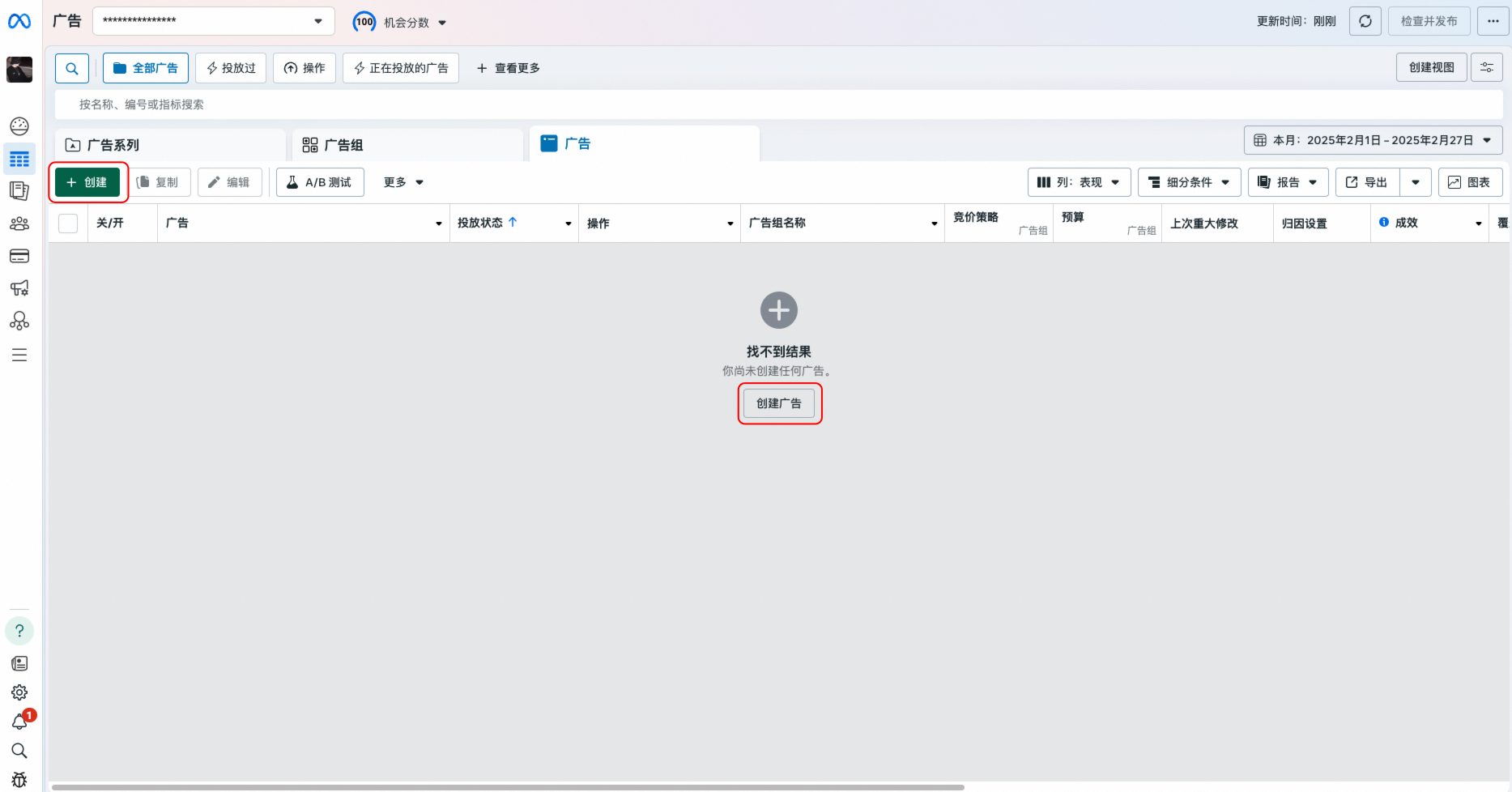This screenshot has height=792, width=1512.
Task: Click the horizontal scrollbar at the bottom
Action: 508,787
